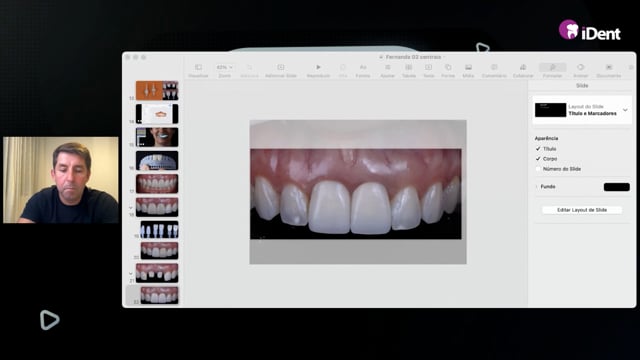The image size is (640, 360).
Task: Open the black Fundo color swatch
Action: click(x=616, y=187)
